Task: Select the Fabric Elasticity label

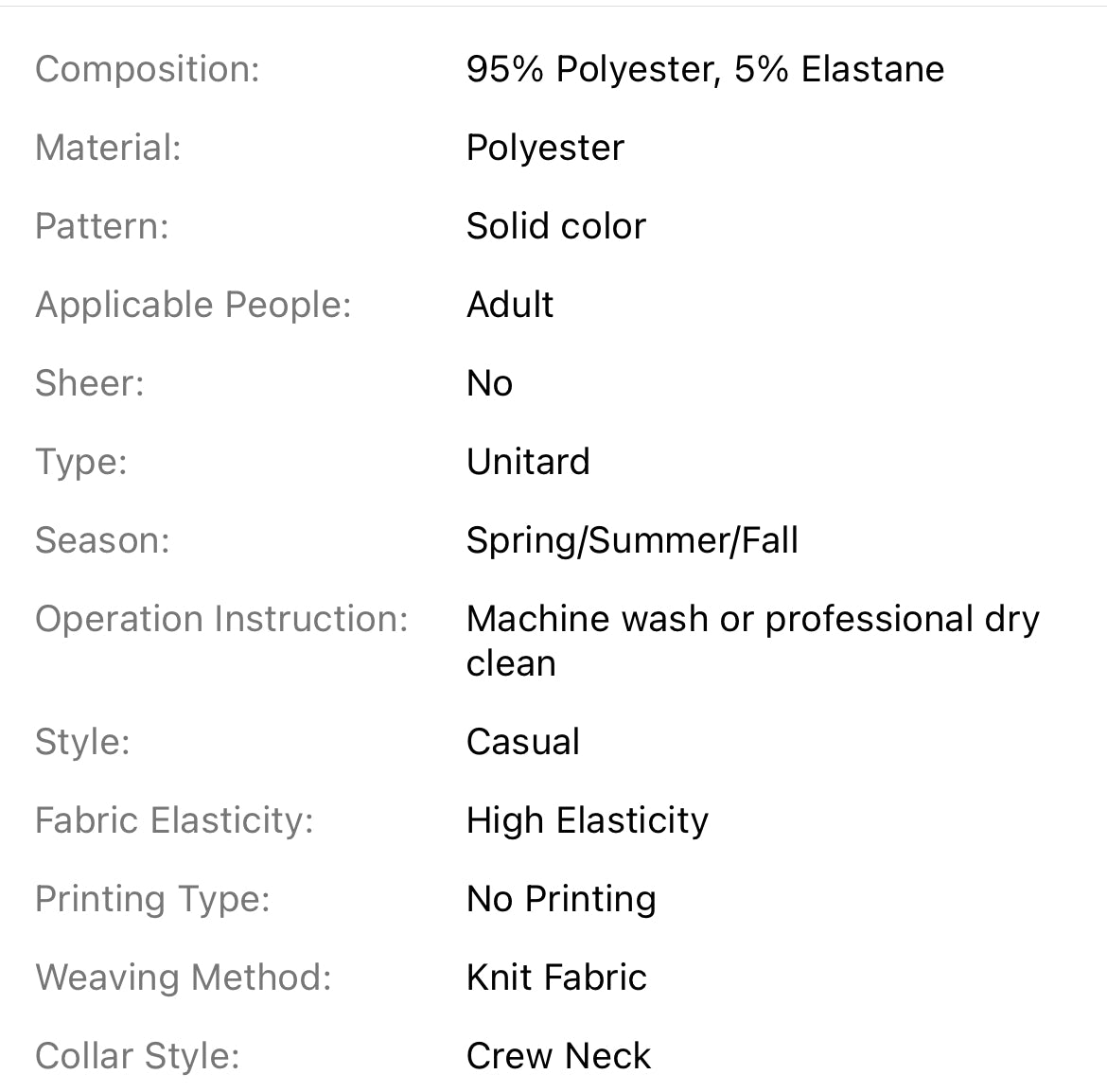Action: coord(174,820)
